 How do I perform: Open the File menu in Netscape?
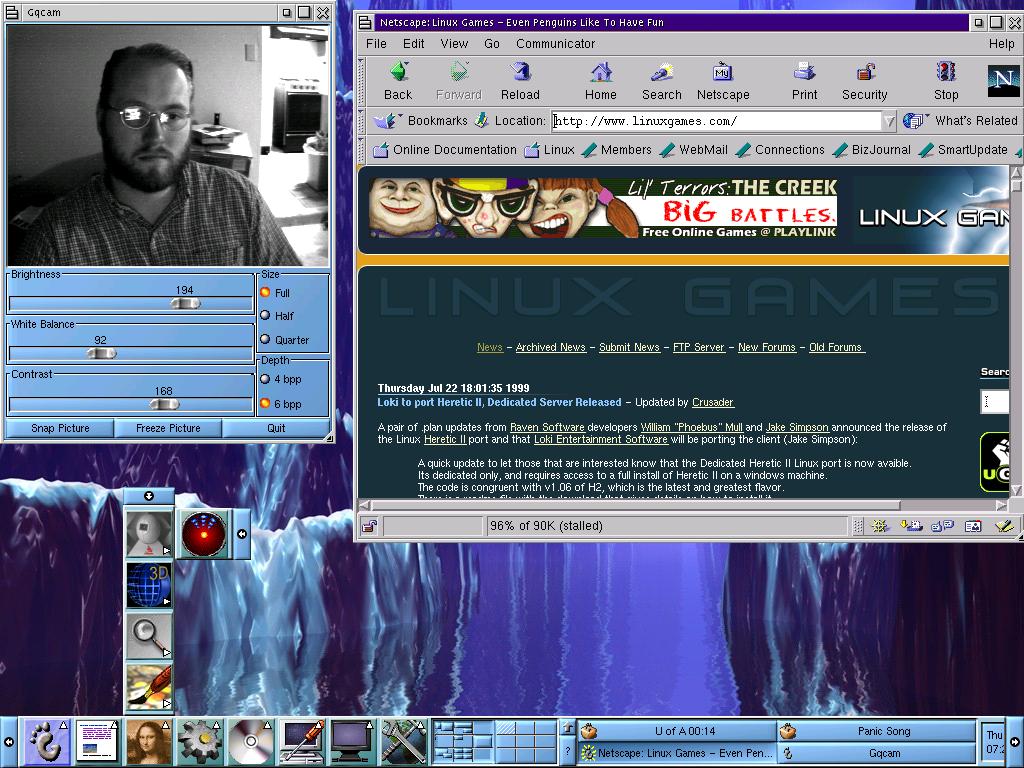click(376, 44)
